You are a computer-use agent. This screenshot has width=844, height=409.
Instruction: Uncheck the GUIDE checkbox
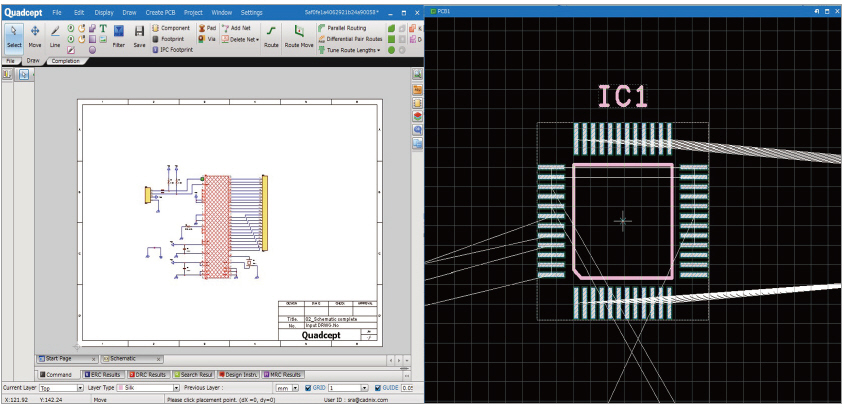(378, 387)
